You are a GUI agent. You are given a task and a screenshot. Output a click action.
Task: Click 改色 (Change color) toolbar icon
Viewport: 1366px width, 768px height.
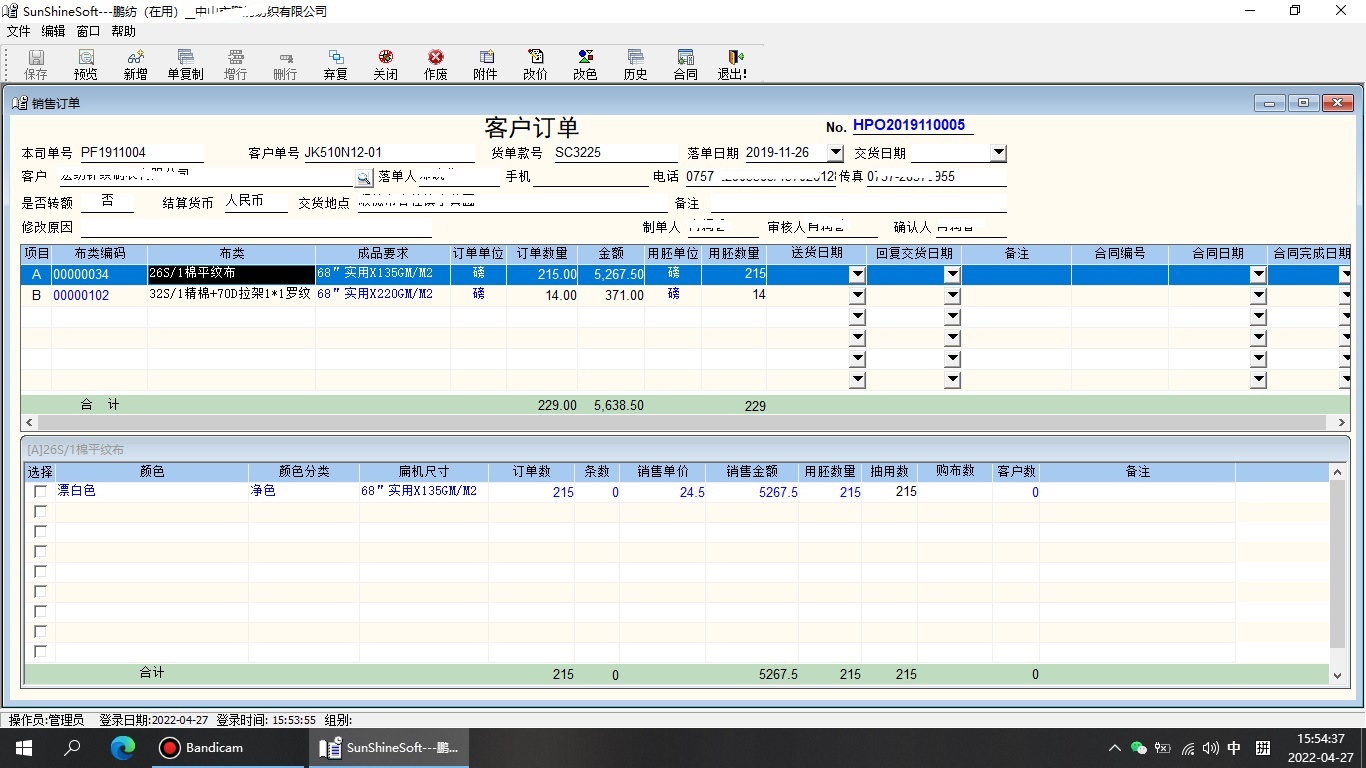click(x=585, y=65)
